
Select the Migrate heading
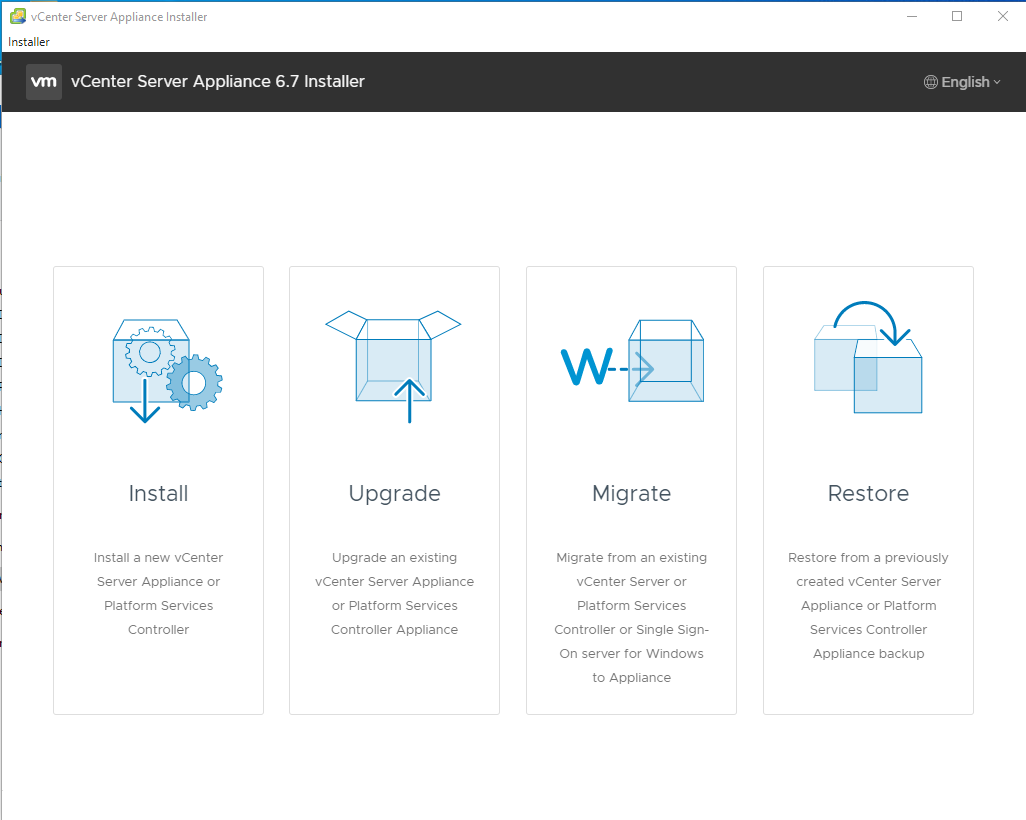[x=631, y=494]
